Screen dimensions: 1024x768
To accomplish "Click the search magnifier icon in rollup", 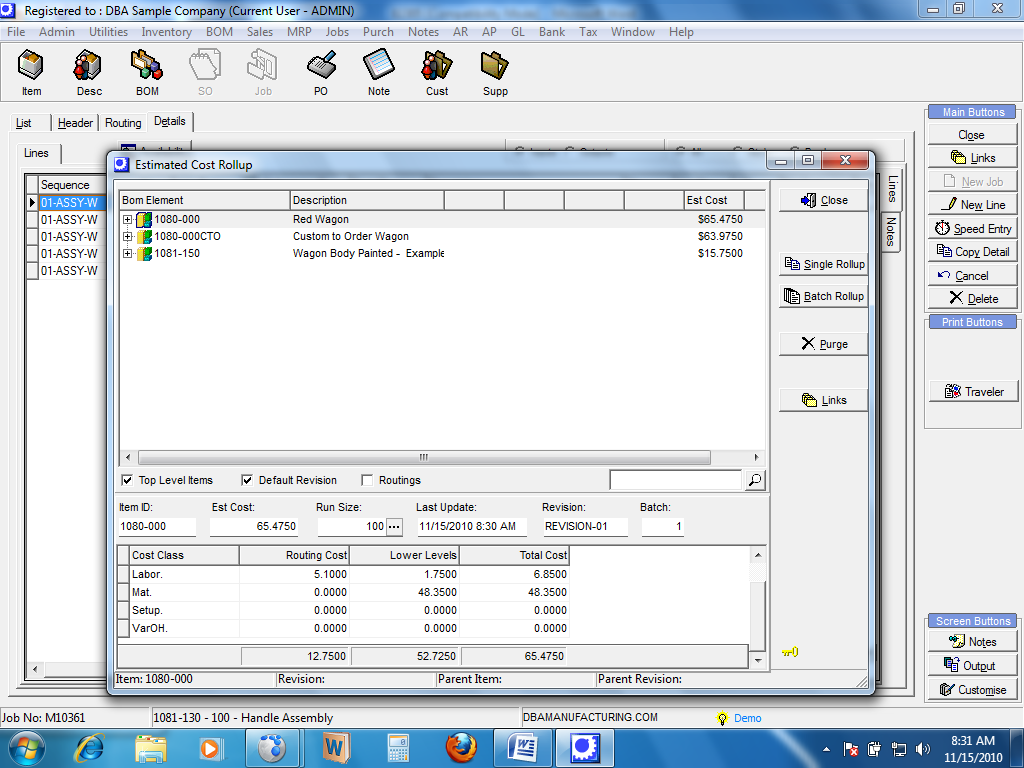I will tap(755, 481).
